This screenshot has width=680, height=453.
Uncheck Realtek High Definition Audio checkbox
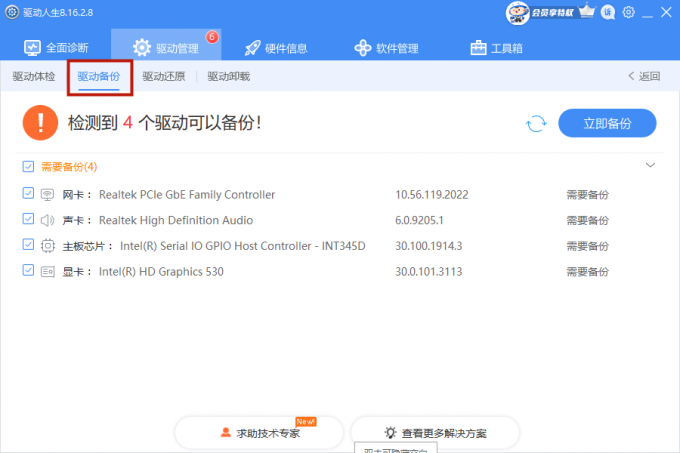point(28,219)
